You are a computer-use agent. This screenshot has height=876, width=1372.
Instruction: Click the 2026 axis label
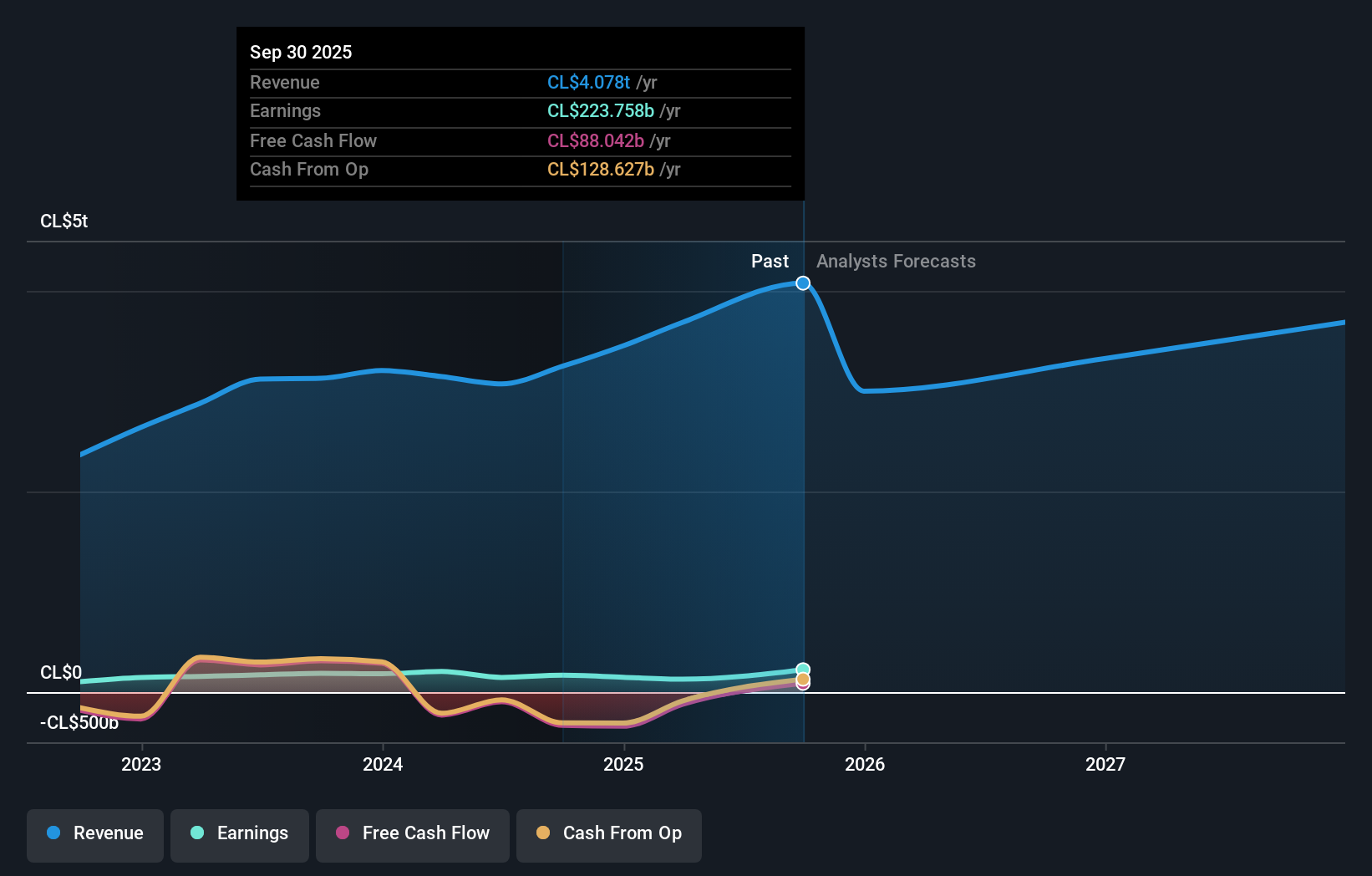[x=866, y=764]
